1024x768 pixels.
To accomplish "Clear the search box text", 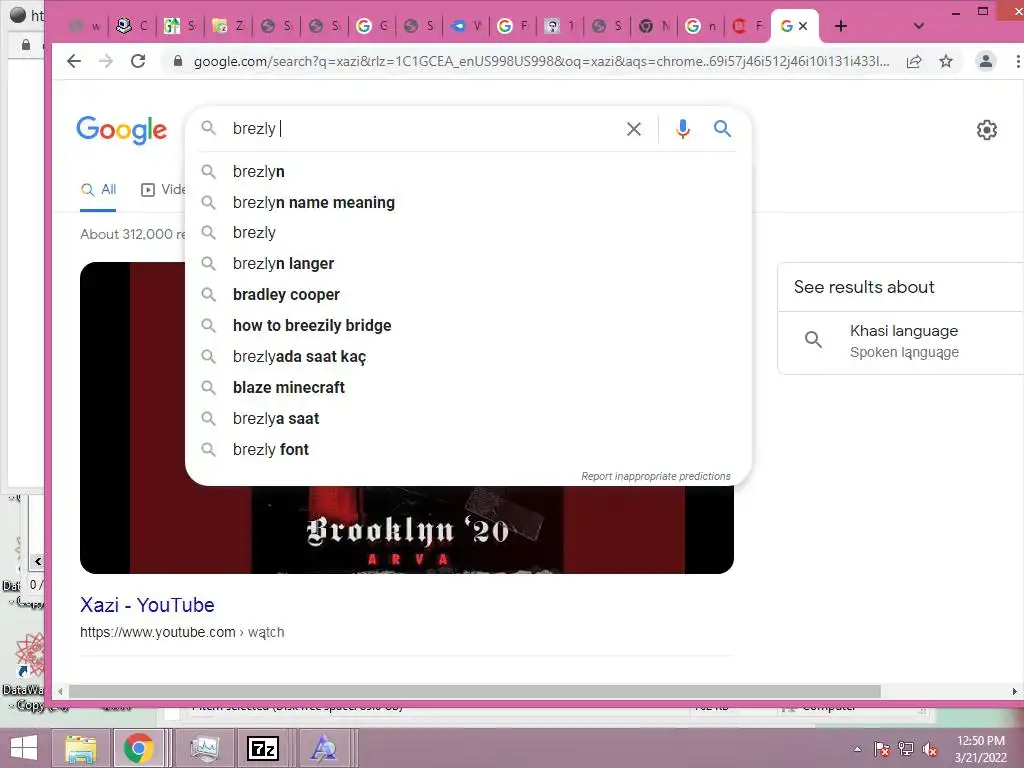I will (633, 129).
